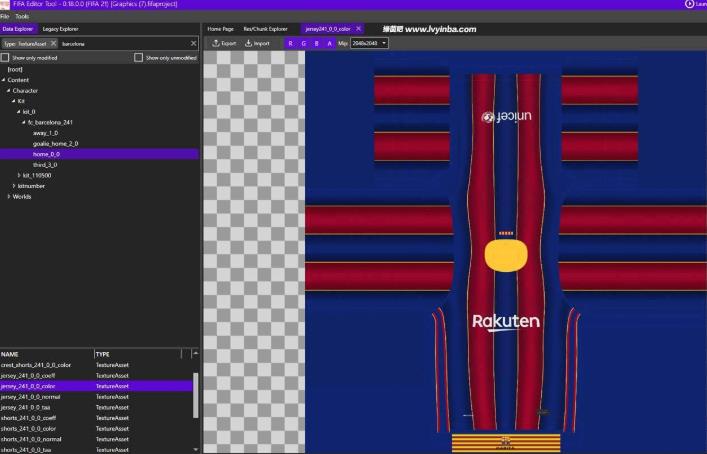Screen dimensions: 707x454
Task: Select the shorts_241_0_0_normal asset row
Action: (96, 439)
